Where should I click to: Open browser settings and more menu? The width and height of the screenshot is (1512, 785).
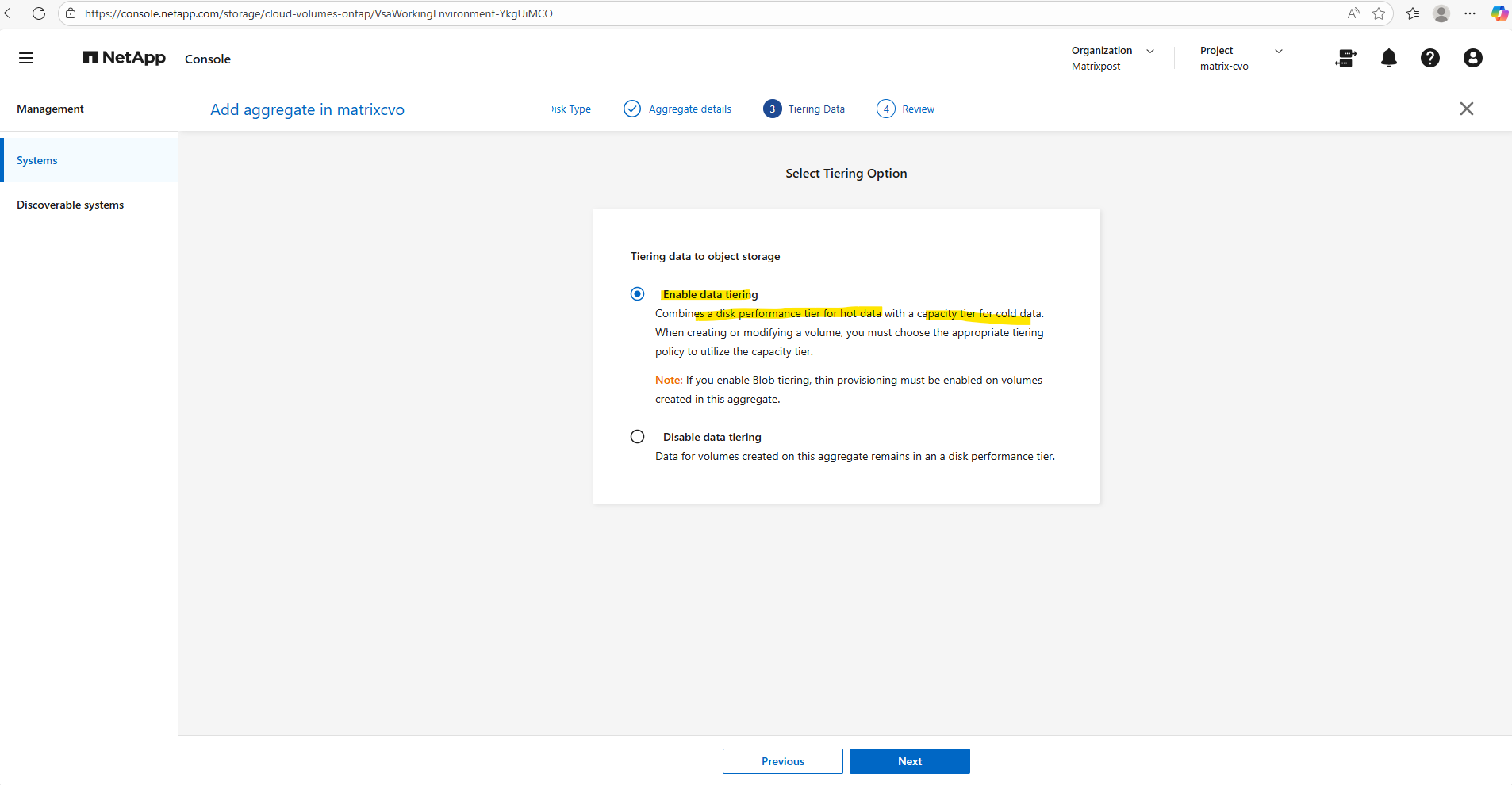coord(1470,13)
